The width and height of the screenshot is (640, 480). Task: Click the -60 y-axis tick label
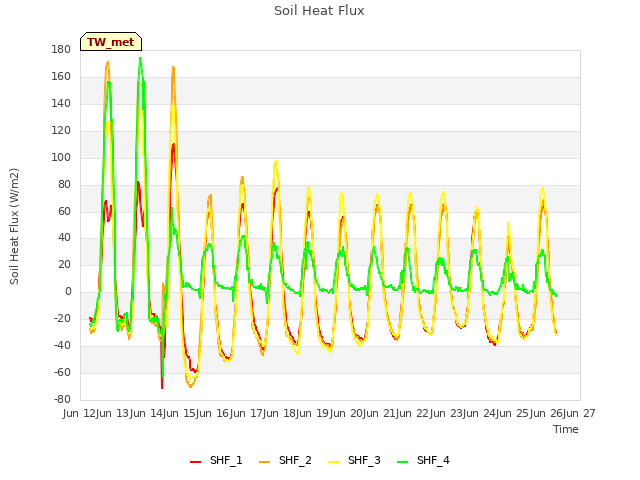pos(62,372)
